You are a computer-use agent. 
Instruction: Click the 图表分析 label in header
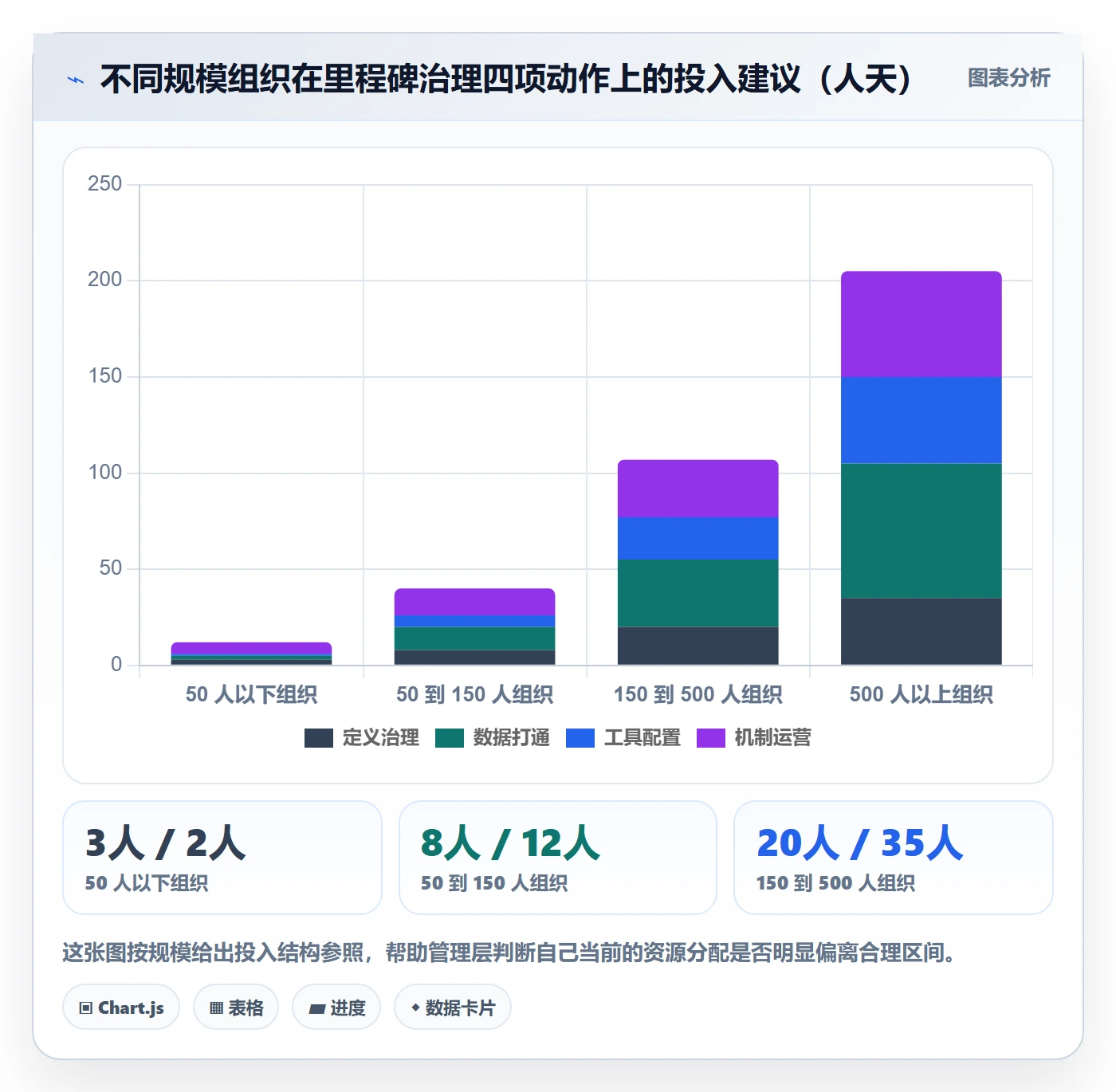1008,78
